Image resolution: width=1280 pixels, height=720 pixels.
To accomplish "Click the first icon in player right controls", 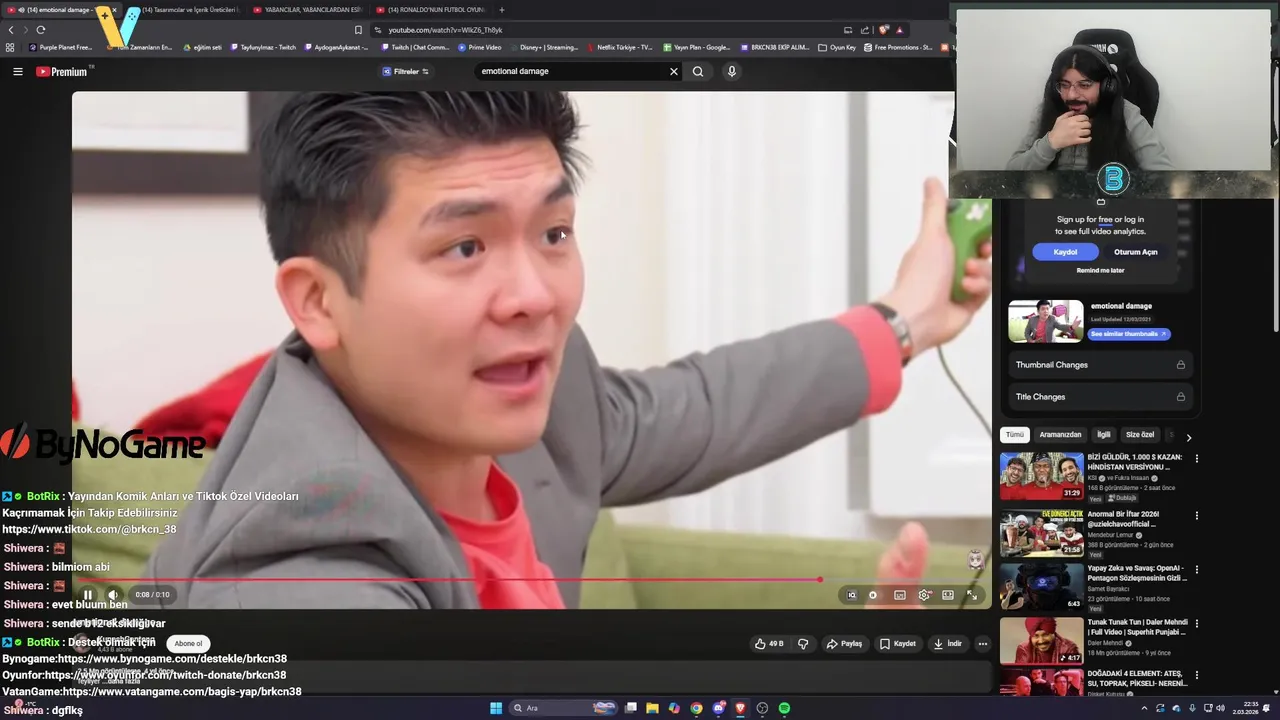I will 851,595.
